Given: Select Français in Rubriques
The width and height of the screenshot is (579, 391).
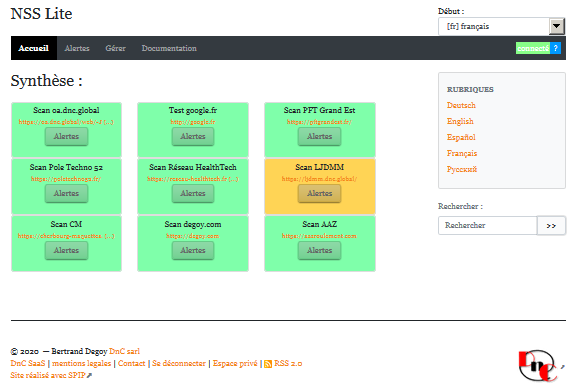Looking at the screenshot, I should 462,153.
